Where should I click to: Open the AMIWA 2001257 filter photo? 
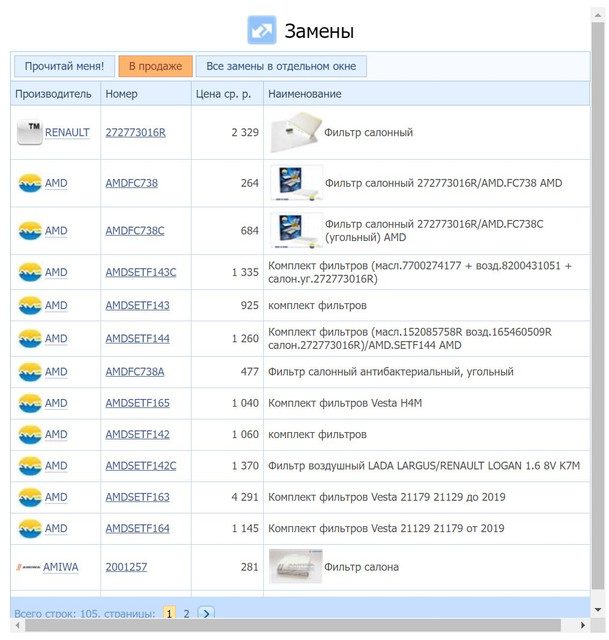(x=296, y=567)
